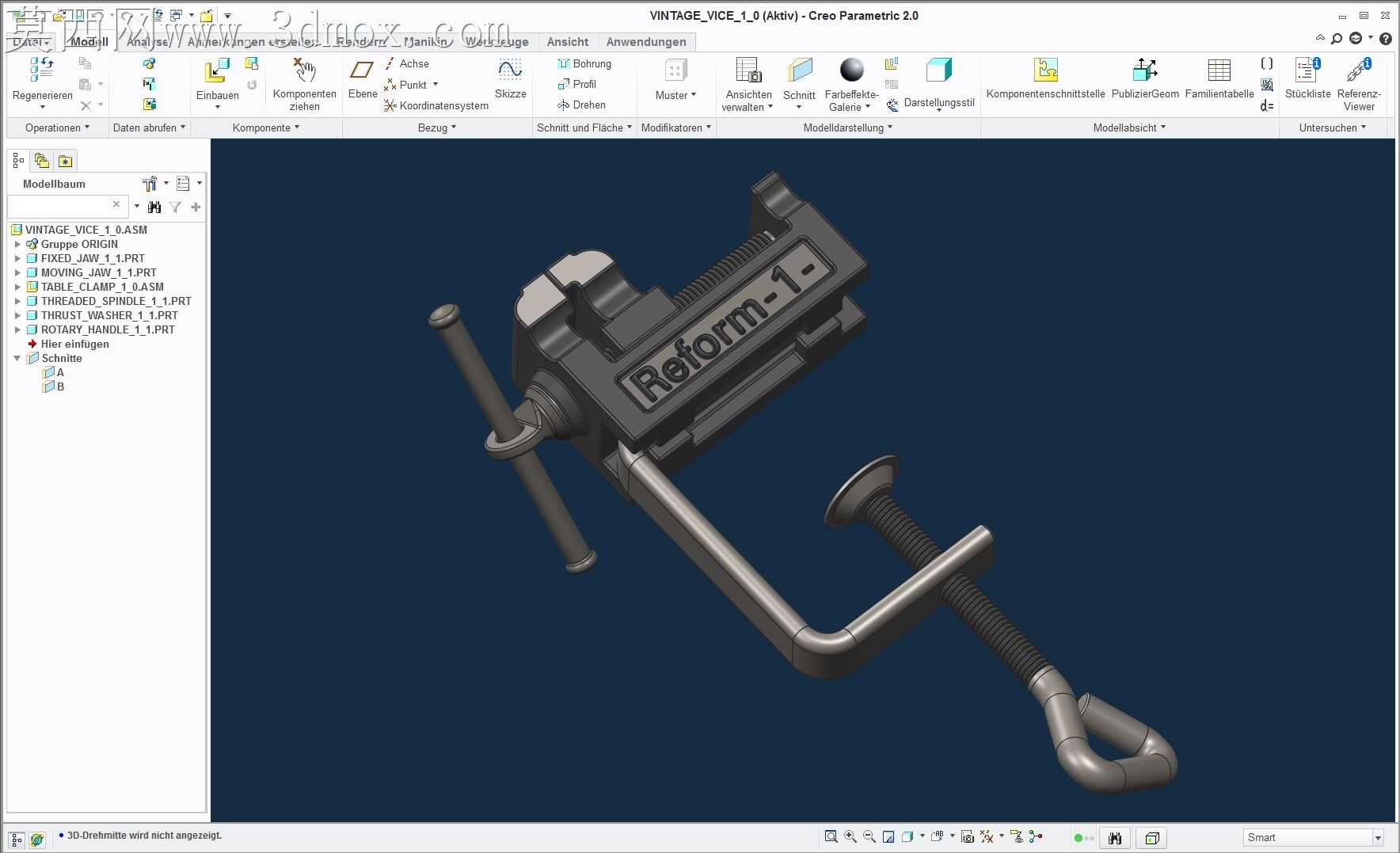This screenshot has height=853, width=1400.
Task: Click the Darstellungsstil cube icon
Action: click(x=939, y=70)
